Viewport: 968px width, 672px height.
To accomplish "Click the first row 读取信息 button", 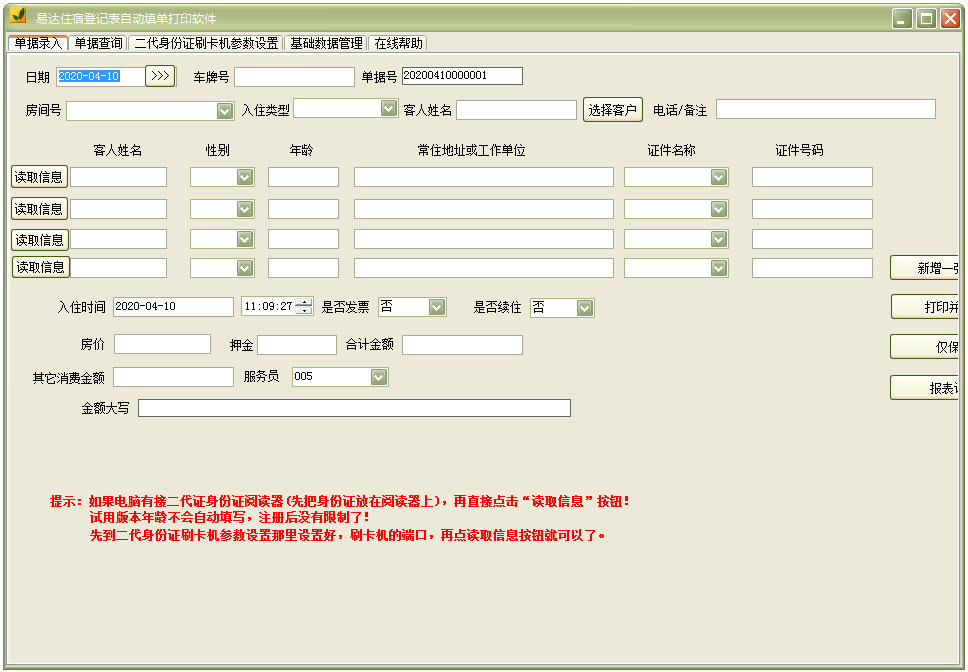I will pos(39,177).
